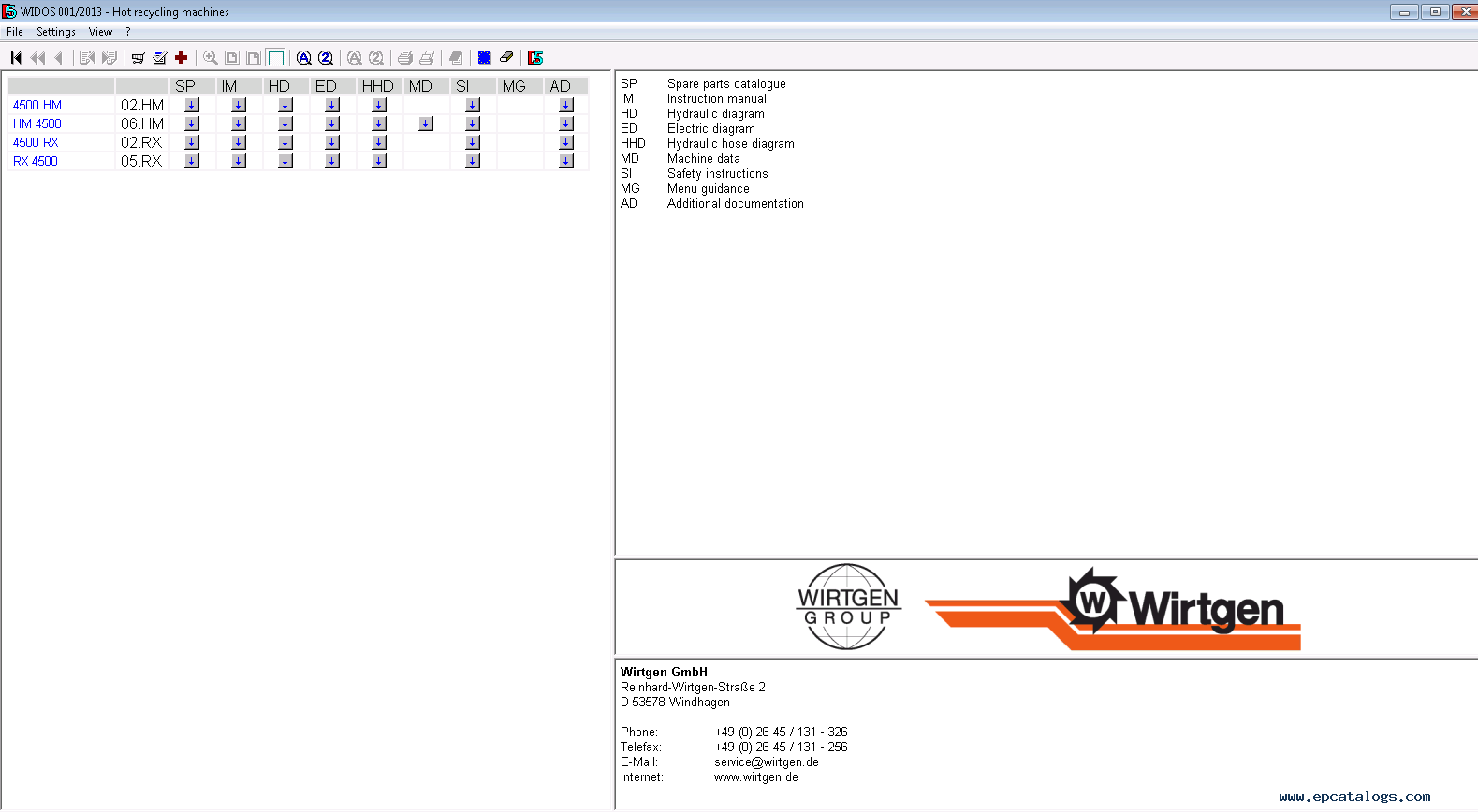1478x812 pixels.
Task: Open the HM 4500 machine link
Action: [37, 124]
